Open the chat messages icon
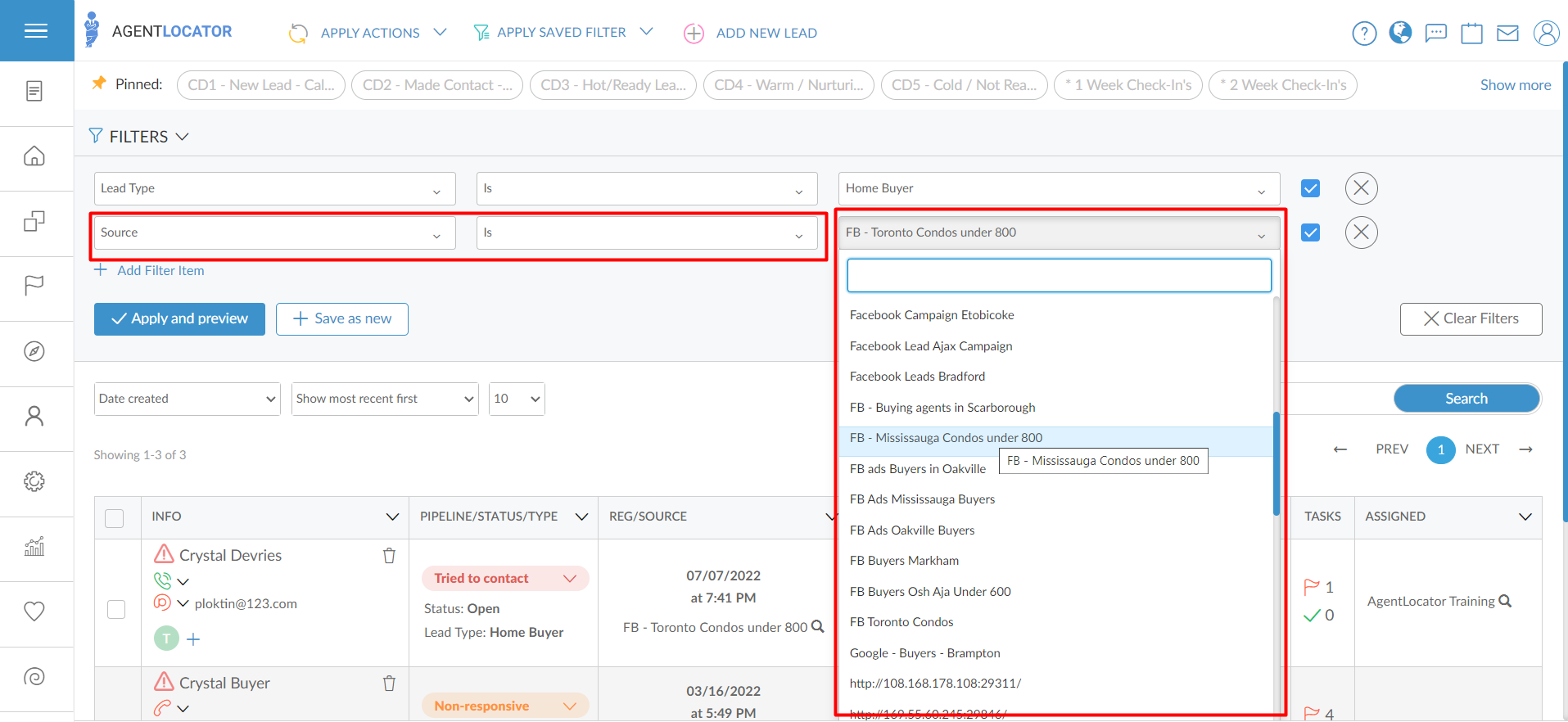The width and height of the screenshot is (1568, 722). tap(1436, 34)
